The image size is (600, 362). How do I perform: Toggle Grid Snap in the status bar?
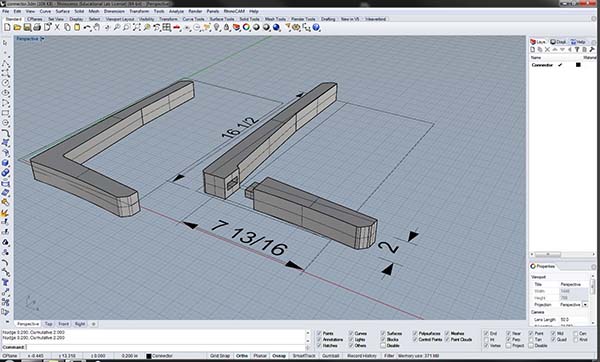point(220,356)
